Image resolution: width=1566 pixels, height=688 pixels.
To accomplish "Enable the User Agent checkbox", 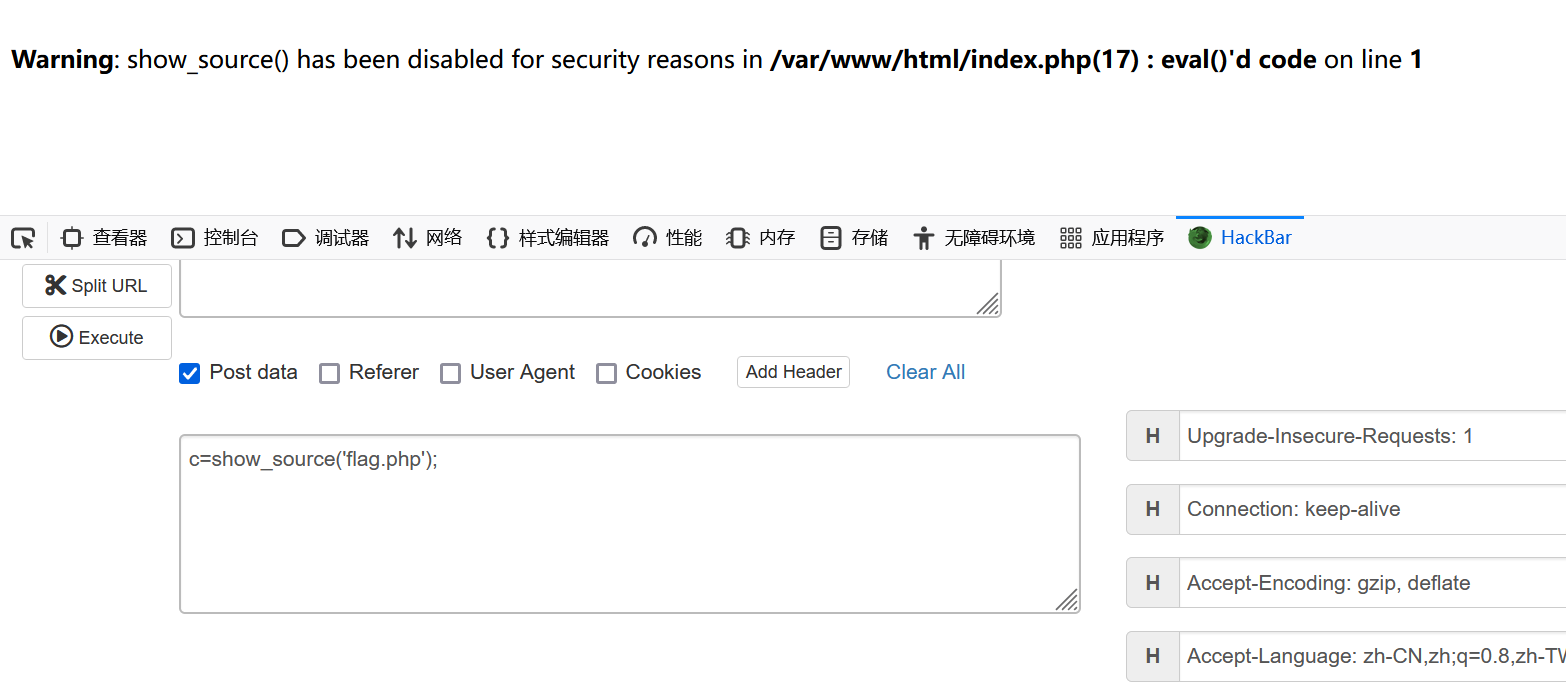I will [451, 373].
